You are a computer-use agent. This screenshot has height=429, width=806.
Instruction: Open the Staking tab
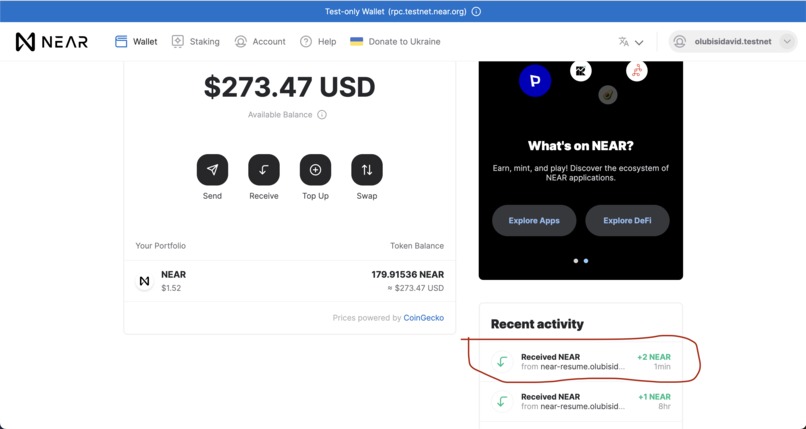(195, 42)
